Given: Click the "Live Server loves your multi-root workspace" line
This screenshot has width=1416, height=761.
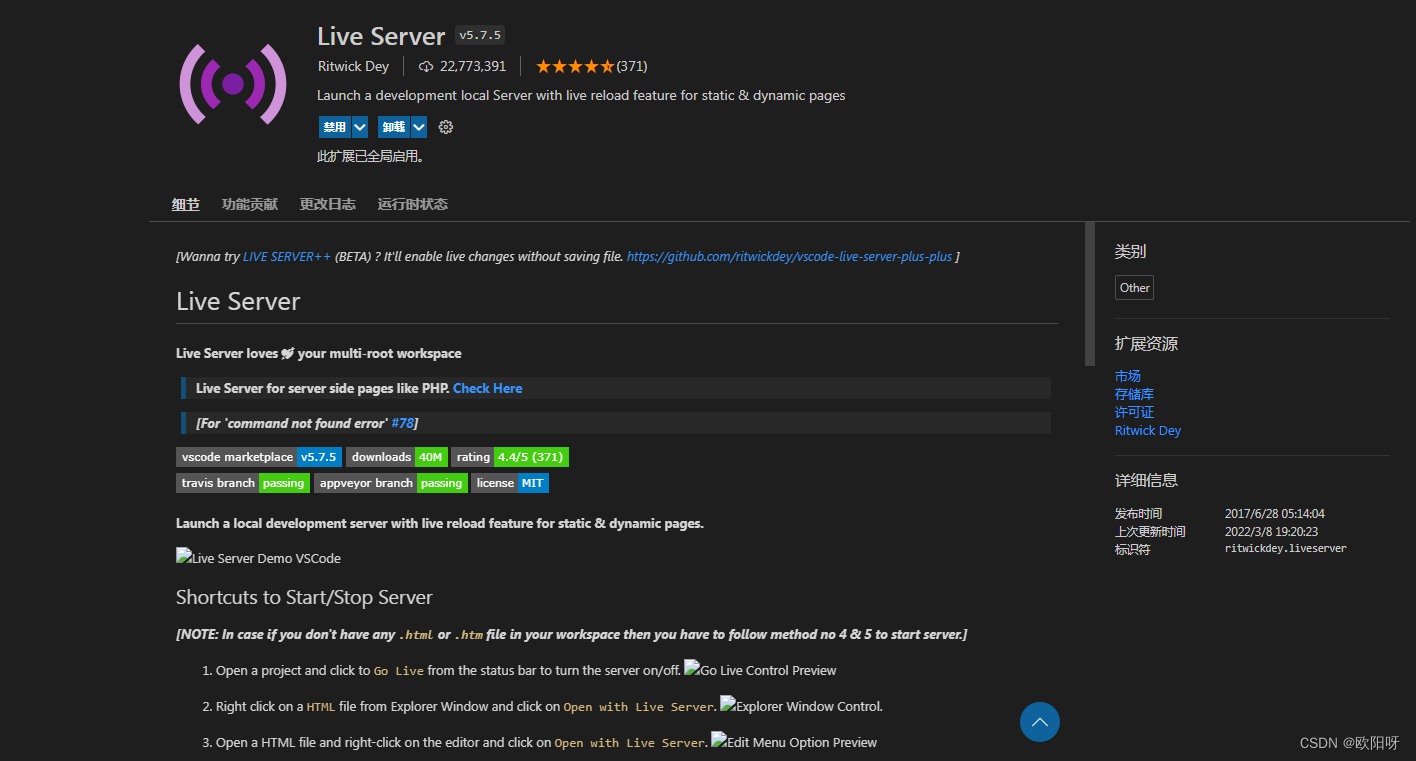Looking at the screenshot, I should 319,353.
